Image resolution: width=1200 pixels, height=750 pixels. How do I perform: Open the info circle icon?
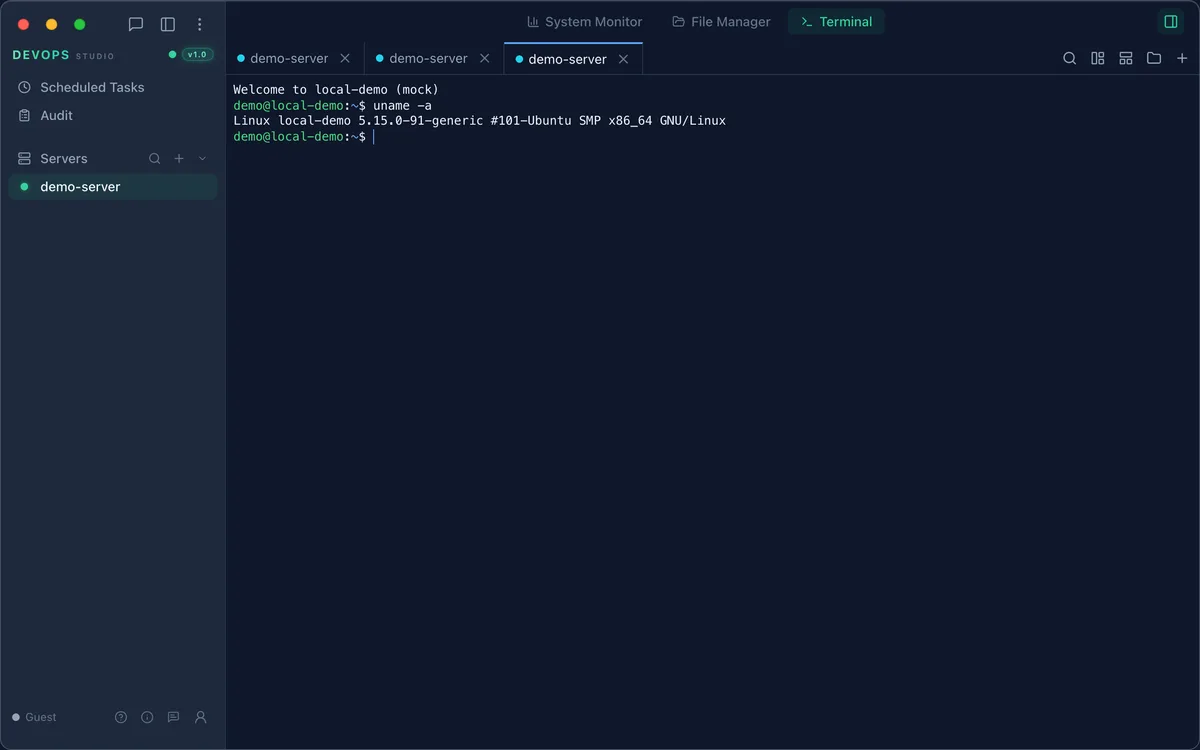147,717
